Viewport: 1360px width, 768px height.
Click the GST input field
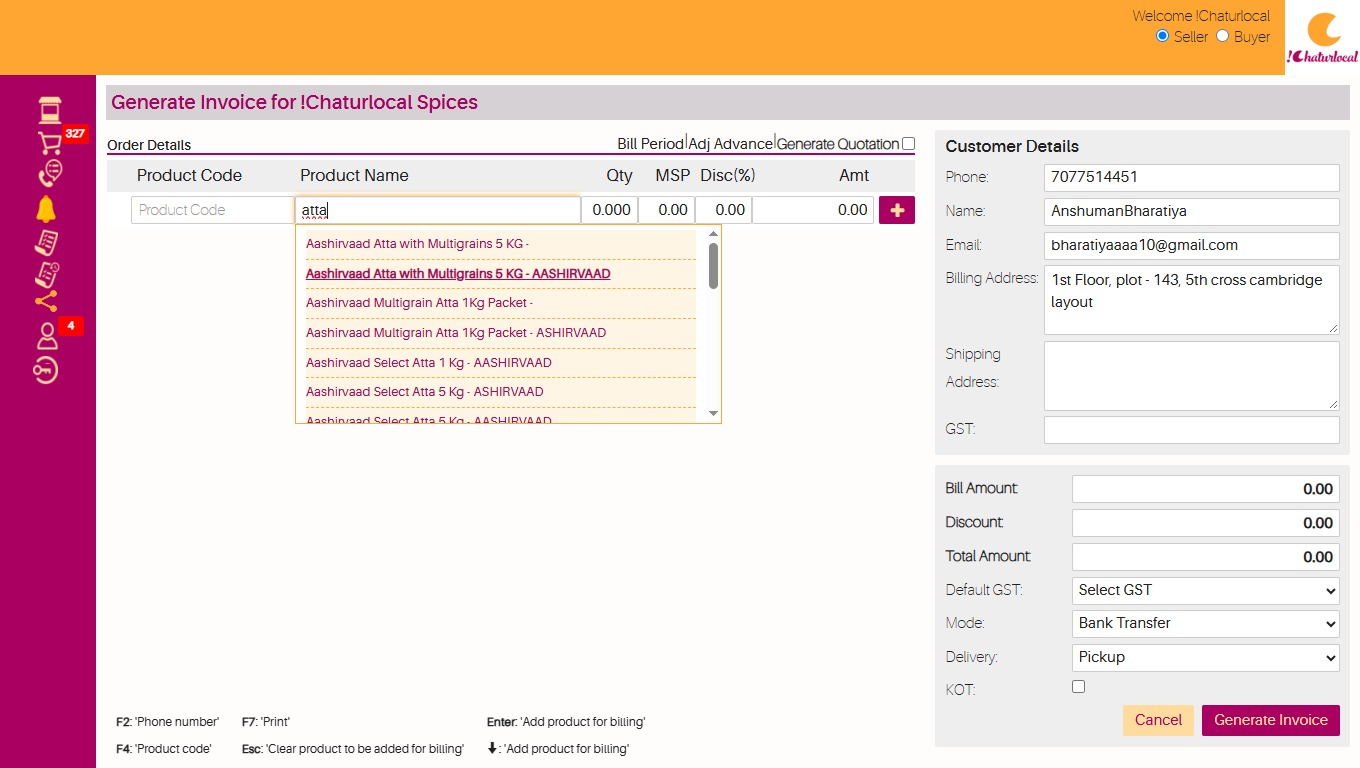click(1191, 430)
